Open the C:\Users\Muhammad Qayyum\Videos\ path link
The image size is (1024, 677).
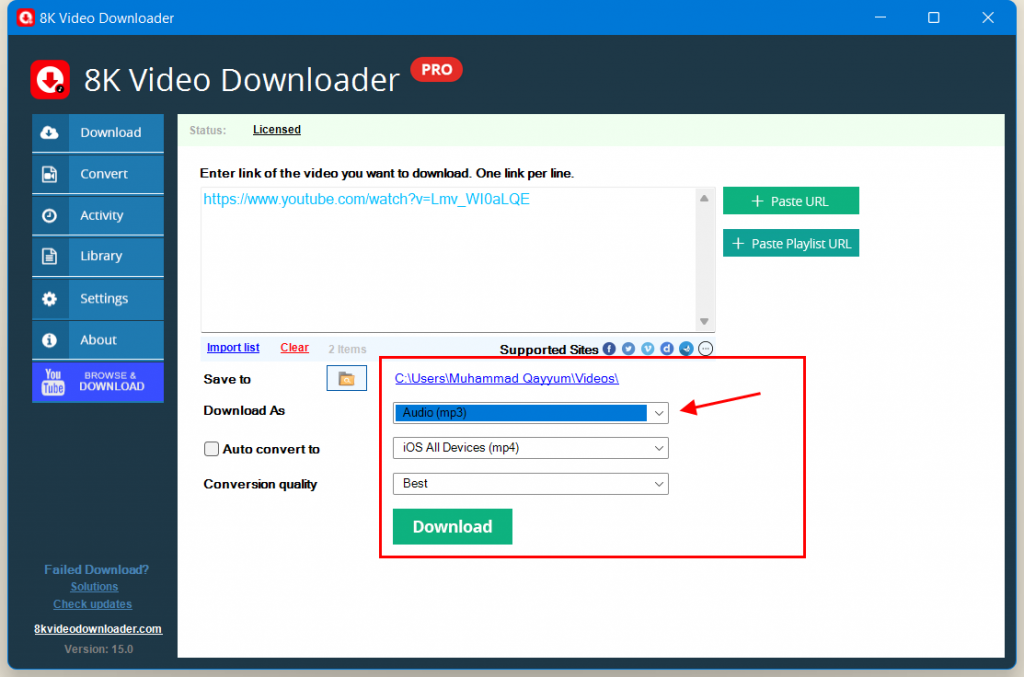(507, 379)
